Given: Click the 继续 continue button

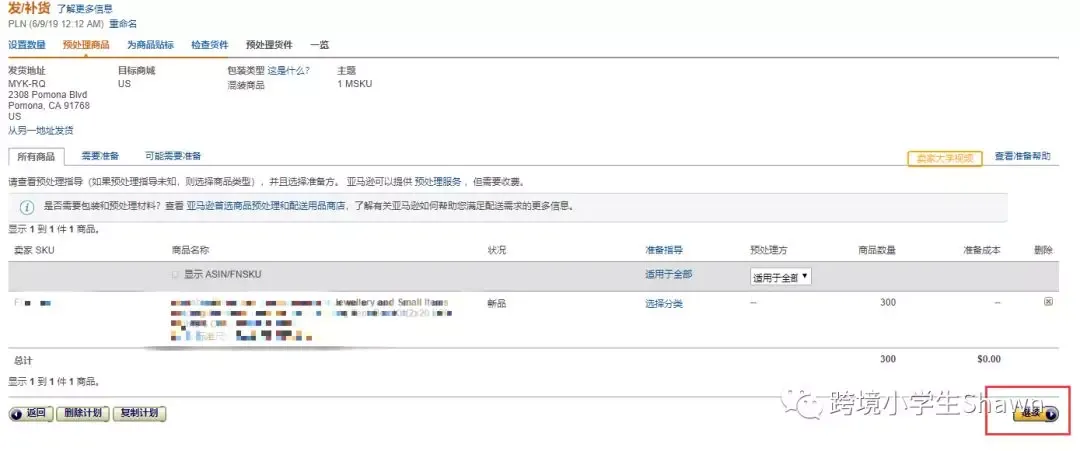Looking at the screenshot, I should tap(1035, 413).
